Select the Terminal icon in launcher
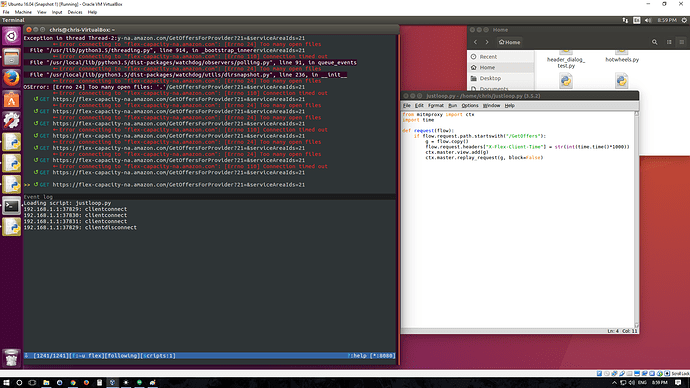690x388 pixels. coord(11,206)
